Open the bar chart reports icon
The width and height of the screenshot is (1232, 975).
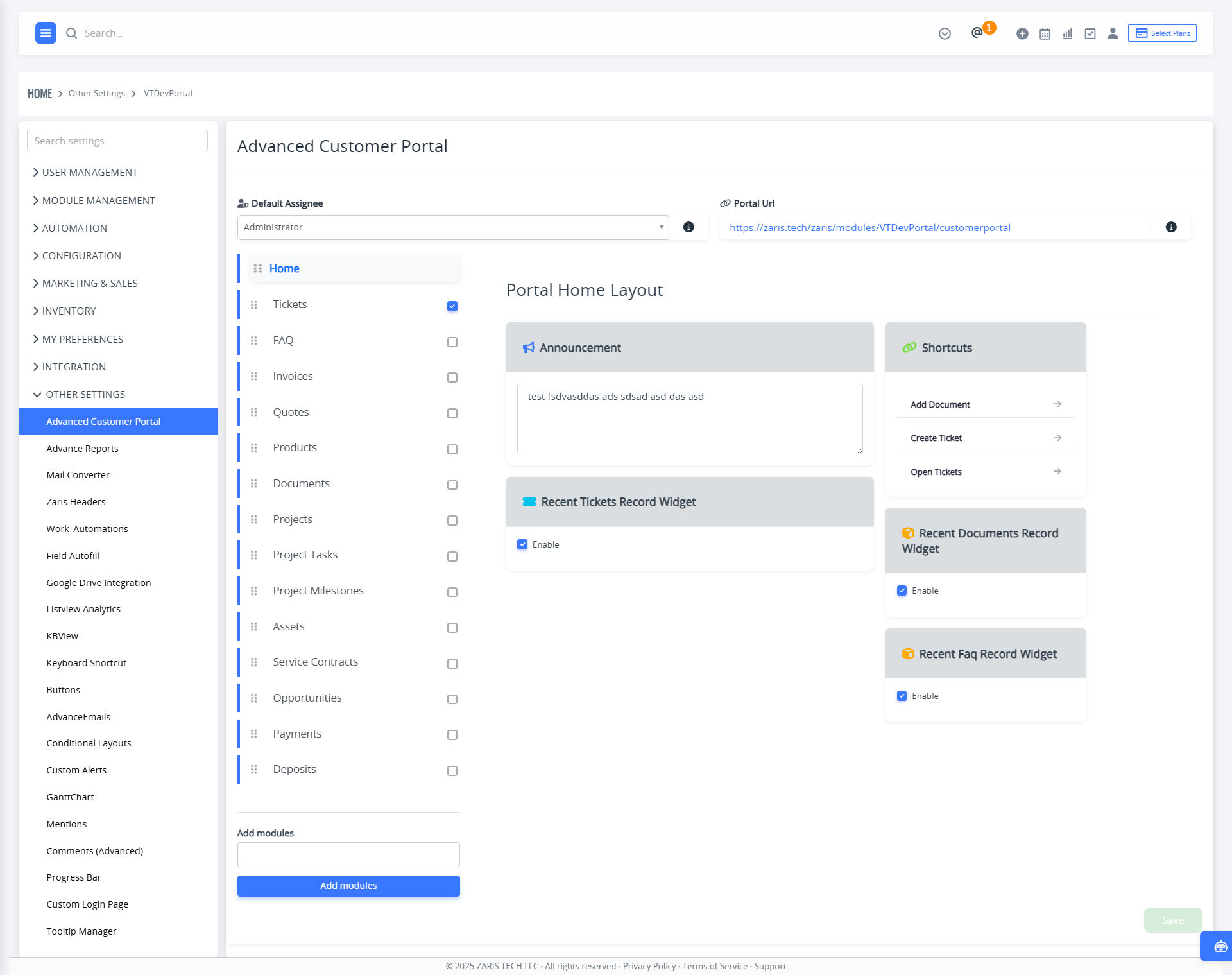click(1067, 33)
